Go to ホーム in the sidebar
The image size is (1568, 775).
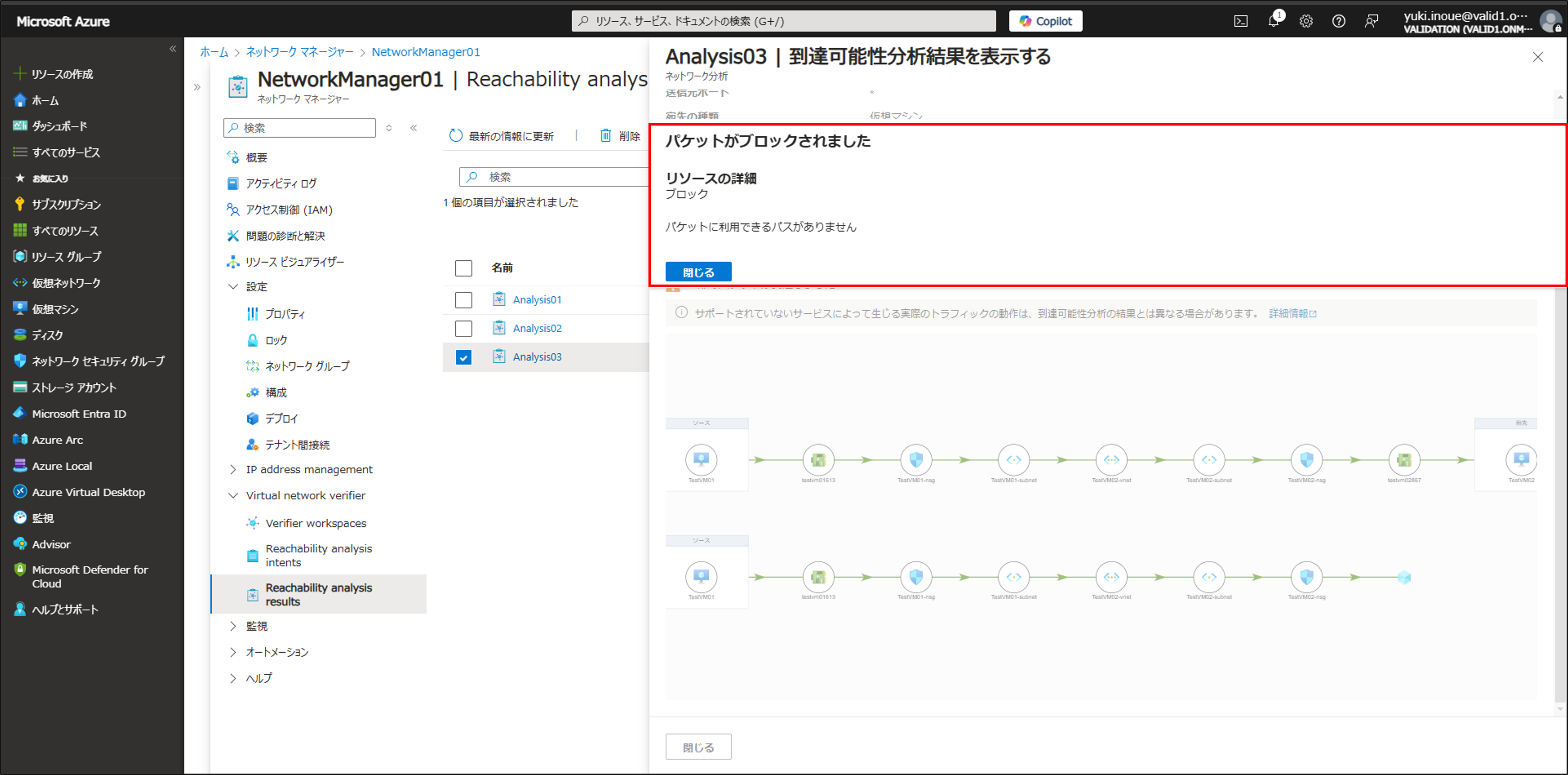tap(37, 100)
